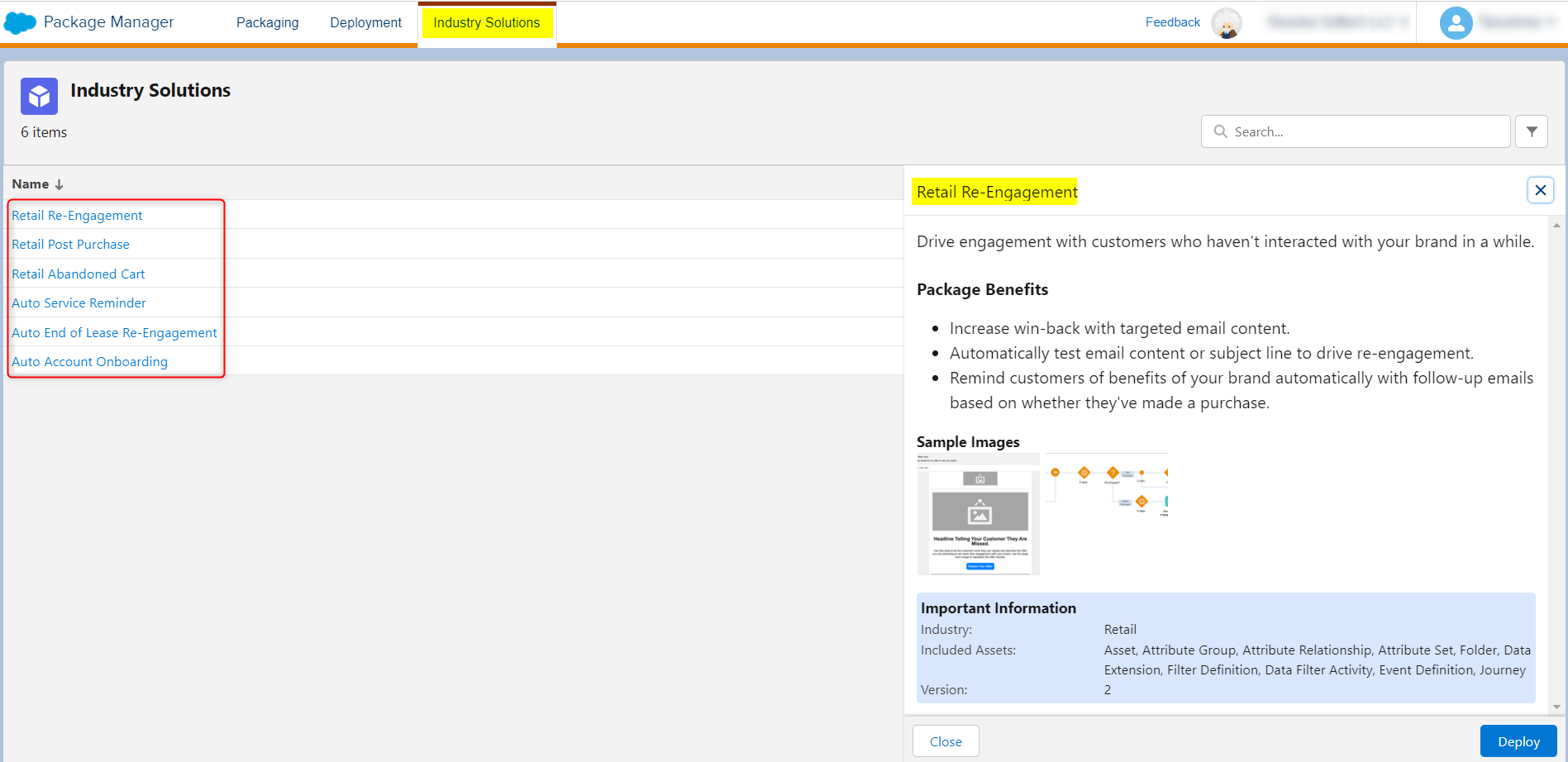Open the user profile avatar icon

1456,23
